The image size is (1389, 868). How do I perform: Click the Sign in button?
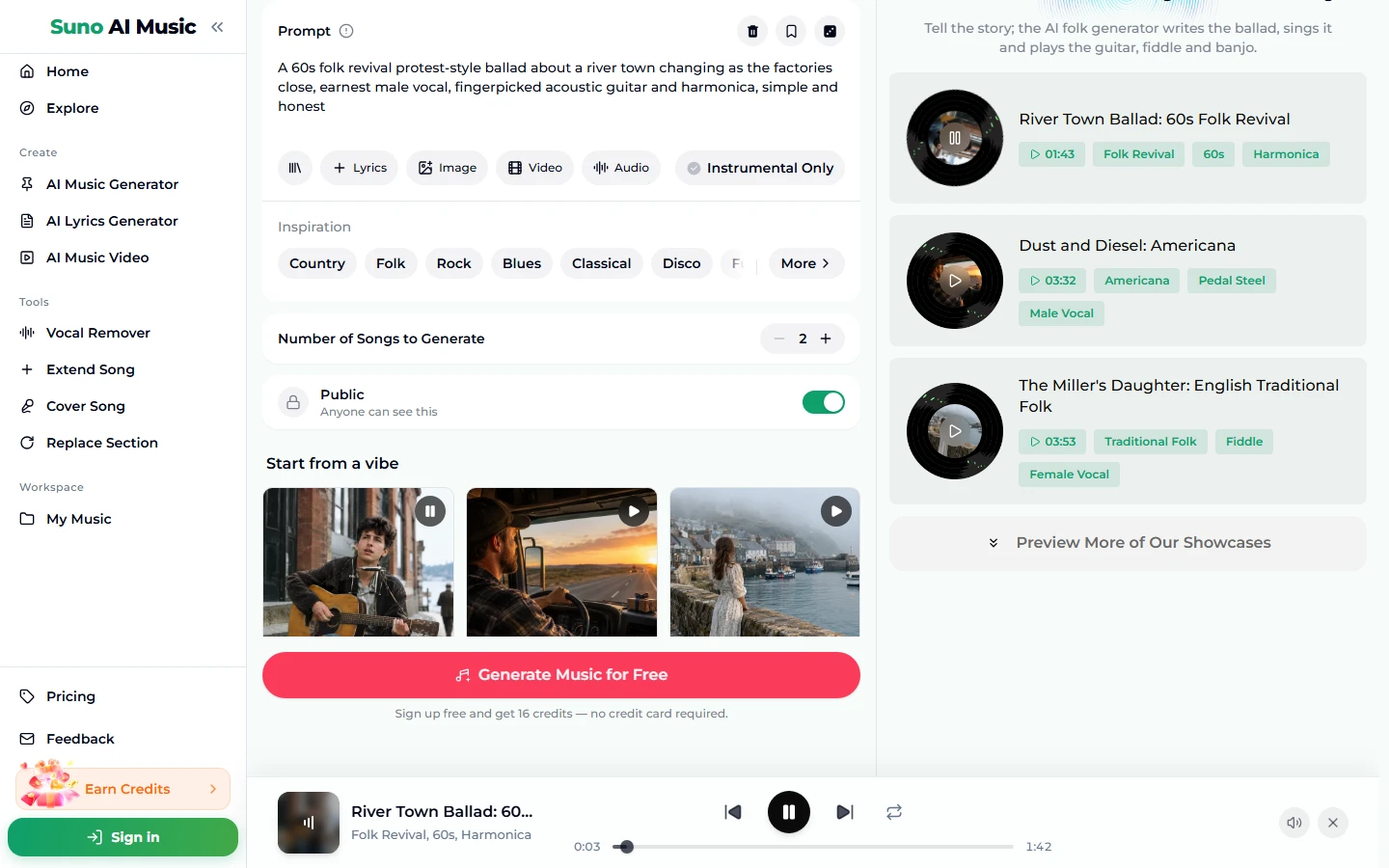point(123,837)
